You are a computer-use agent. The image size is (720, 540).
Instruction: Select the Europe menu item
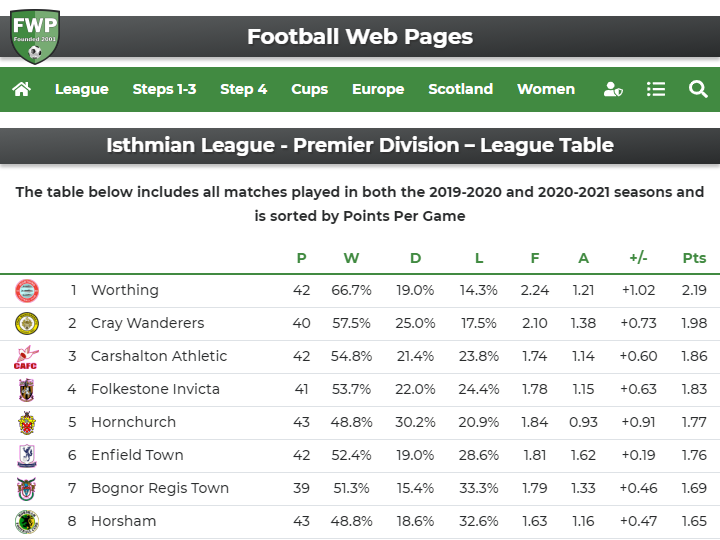[378, 89]
